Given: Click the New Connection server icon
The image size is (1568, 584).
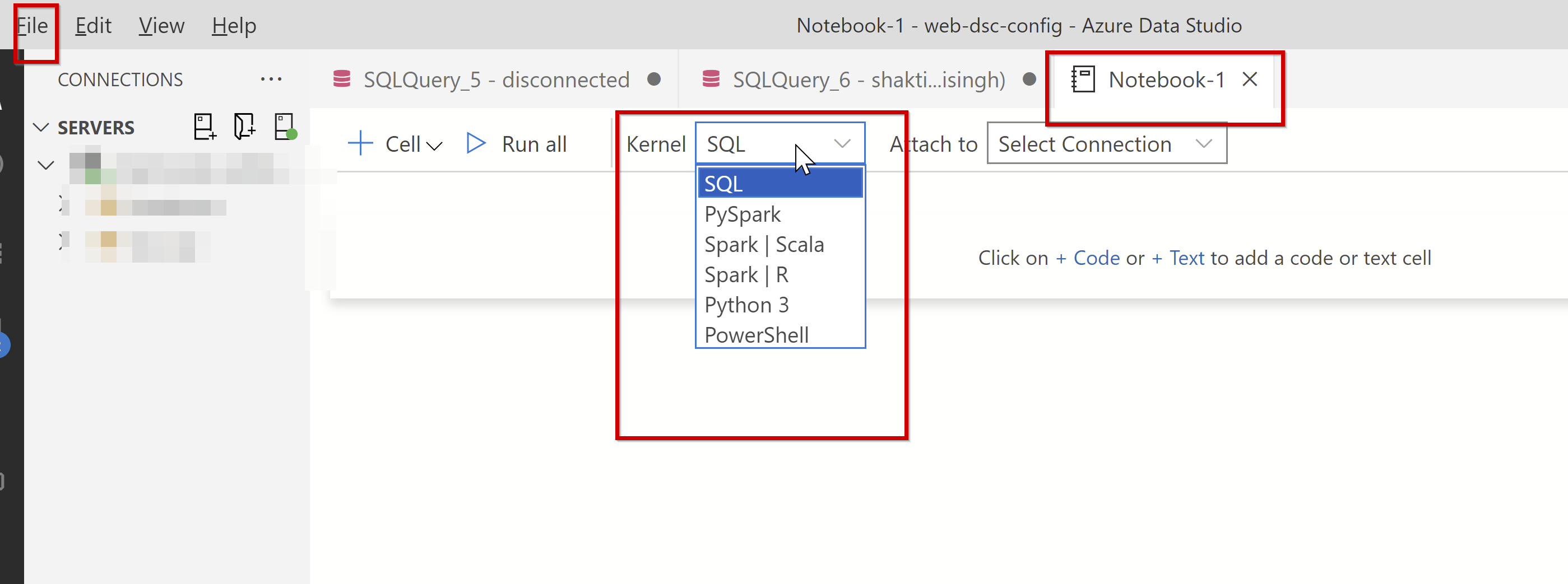Looking at the screenshot, I should (205, 127).
